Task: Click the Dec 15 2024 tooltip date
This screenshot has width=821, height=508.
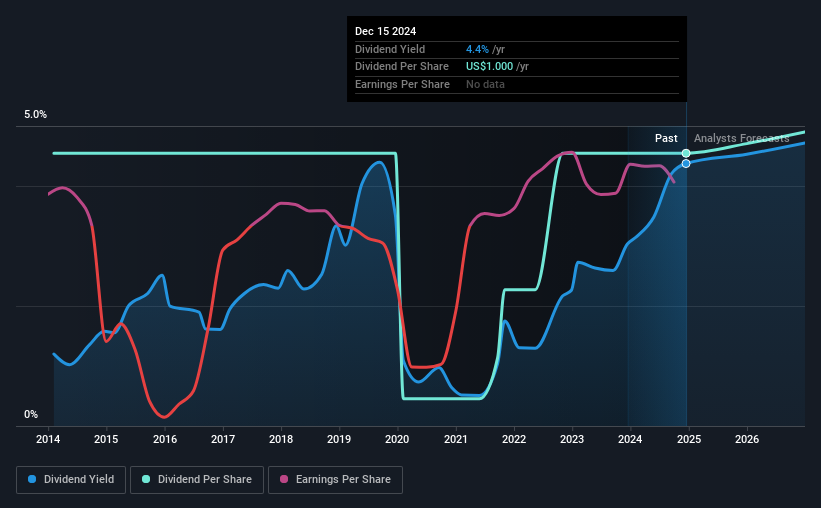Action: (x=385, y=31)
